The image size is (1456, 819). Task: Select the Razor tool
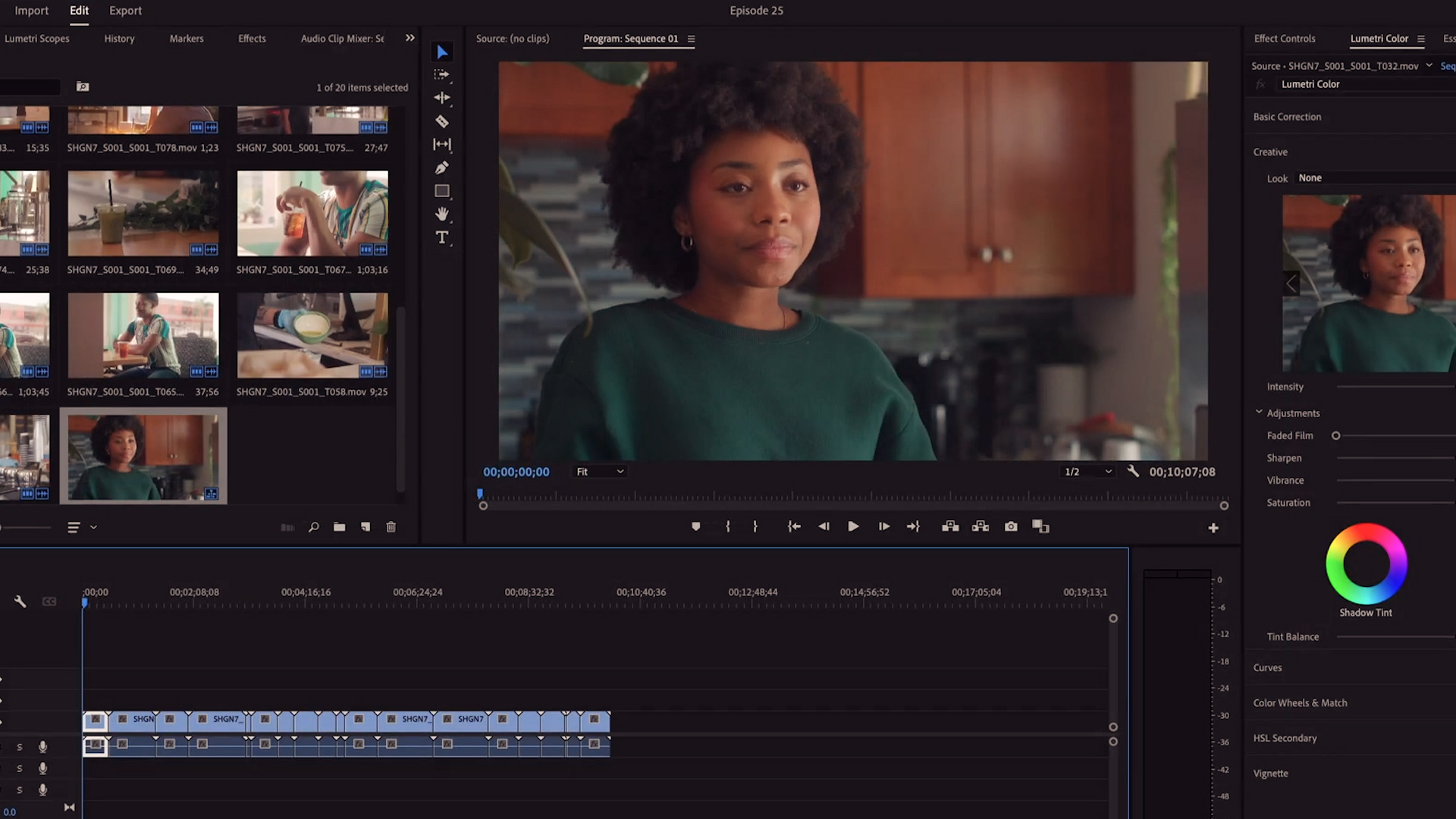(442, 121)
